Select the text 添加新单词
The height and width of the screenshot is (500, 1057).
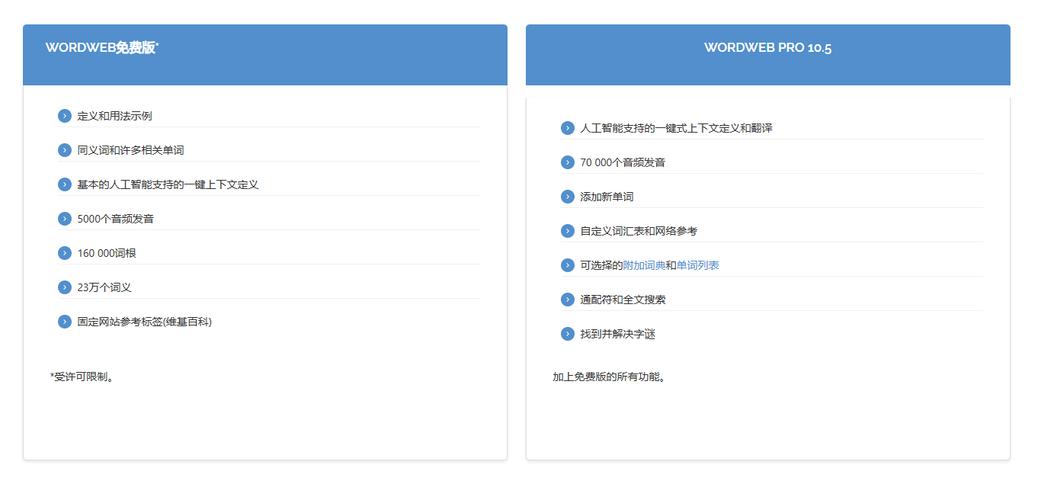(607, 197)
